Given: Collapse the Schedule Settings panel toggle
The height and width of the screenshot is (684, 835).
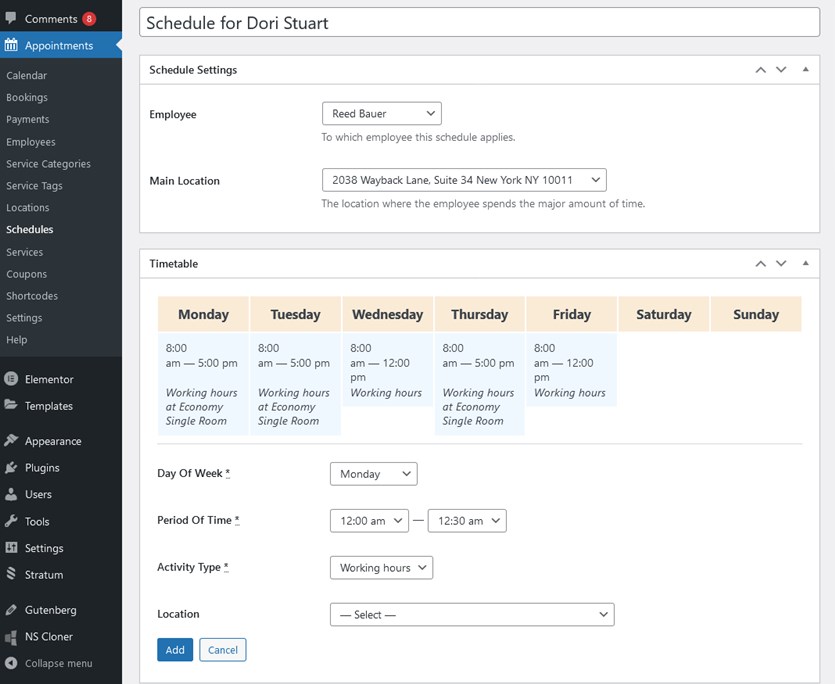Looking at the screenshot, I should coord(805,69).
